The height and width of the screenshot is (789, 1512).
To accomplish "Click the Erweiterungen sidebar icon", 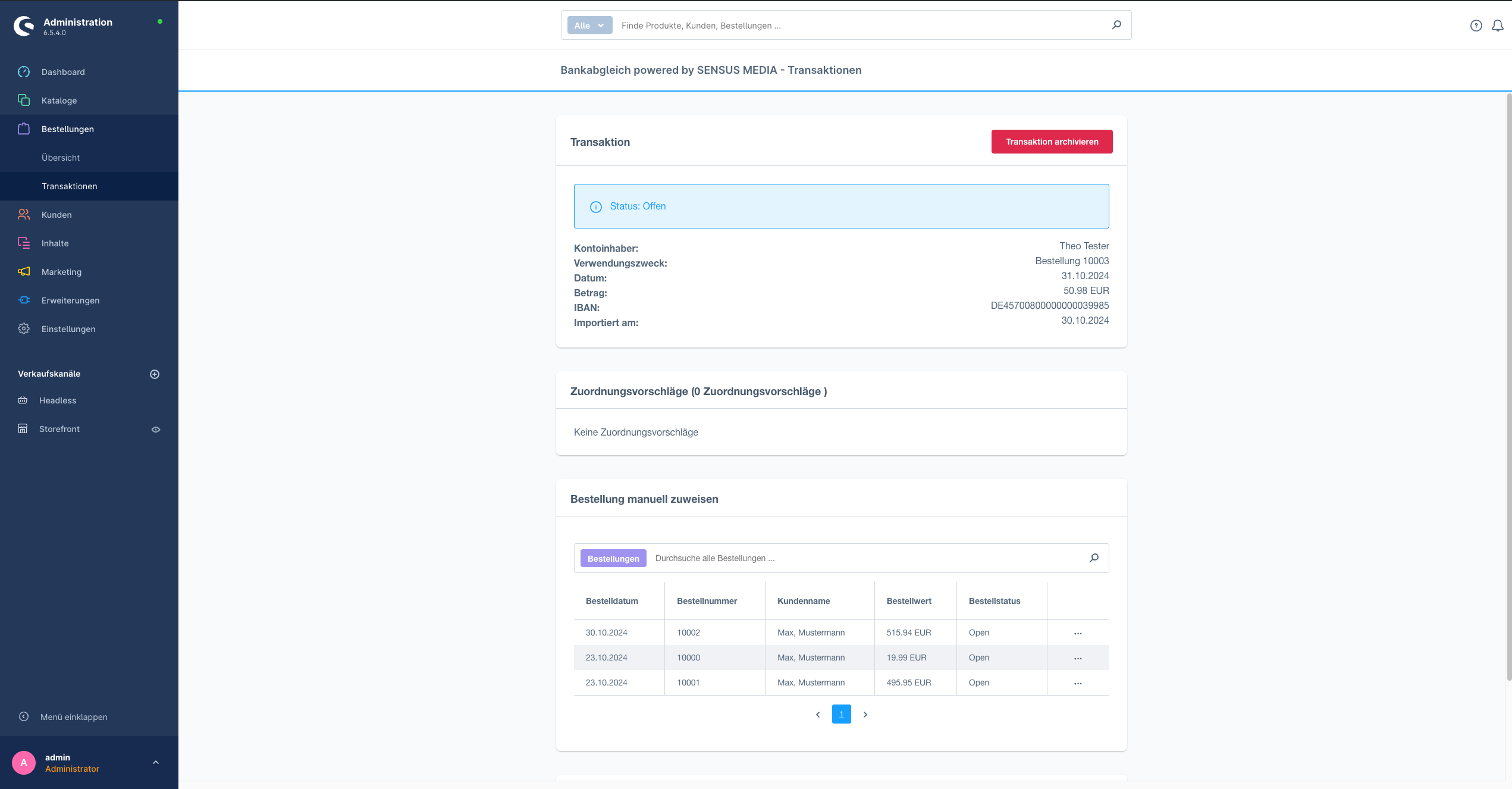I will (24, 300).
